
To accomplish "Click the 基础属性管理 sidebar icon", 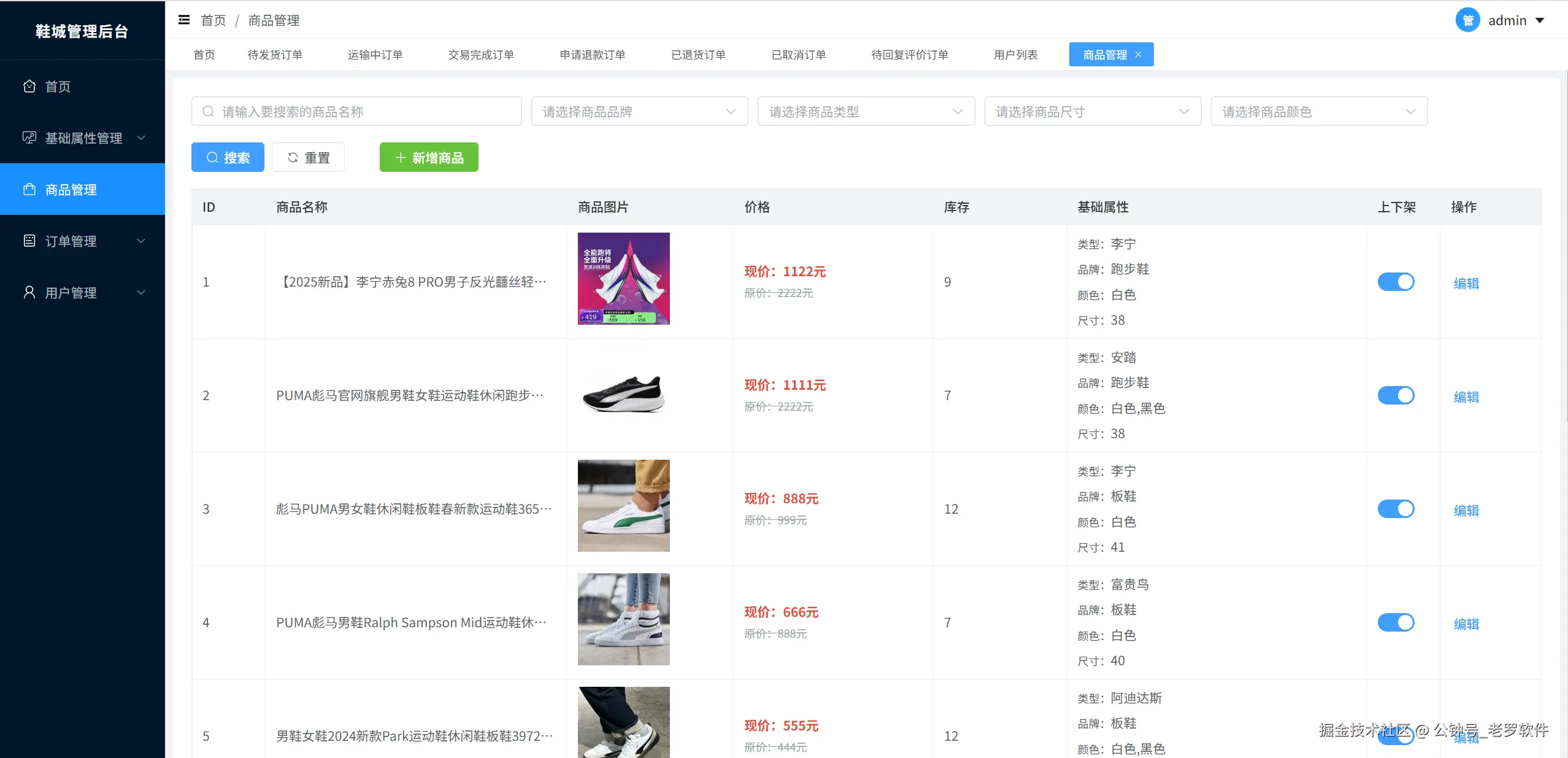I will point(29,137).
